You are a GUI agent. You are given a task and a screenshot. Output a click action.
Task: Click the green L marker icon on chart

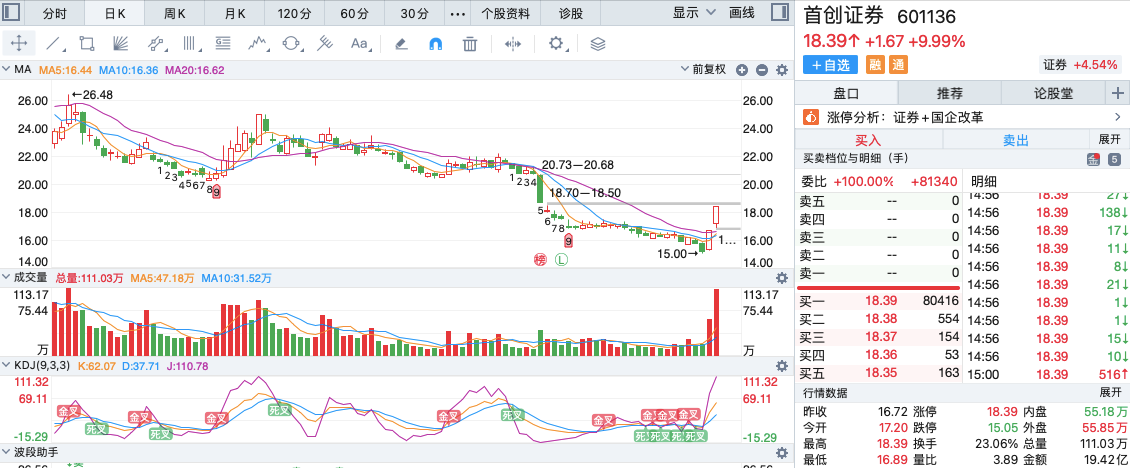pos(561,260)
